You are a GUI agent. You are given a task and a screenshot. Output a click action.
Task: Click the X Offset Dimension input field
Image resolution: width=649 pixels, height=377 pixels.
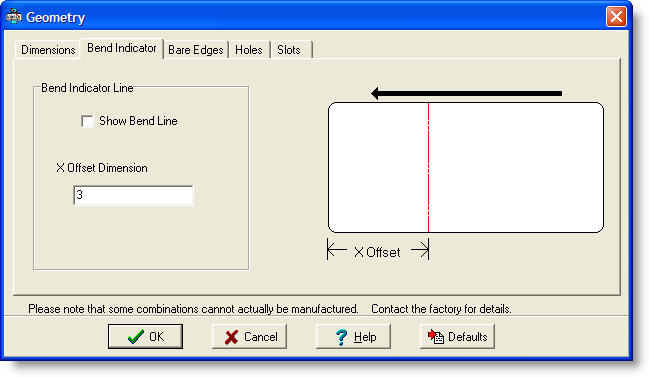point(133,195)
